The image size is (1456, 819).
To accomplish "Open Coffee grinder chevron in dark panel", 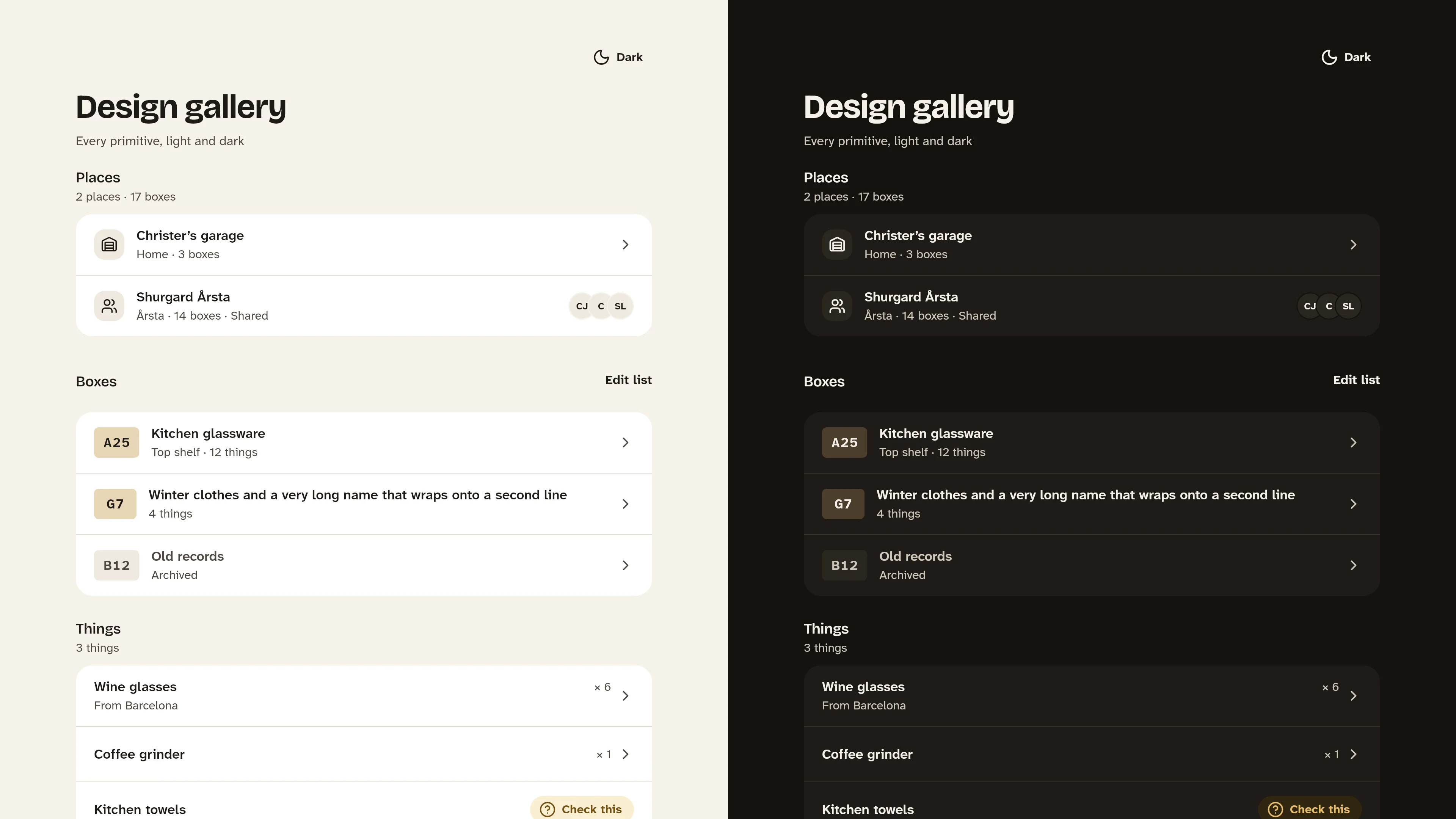I will point(1353,755).
